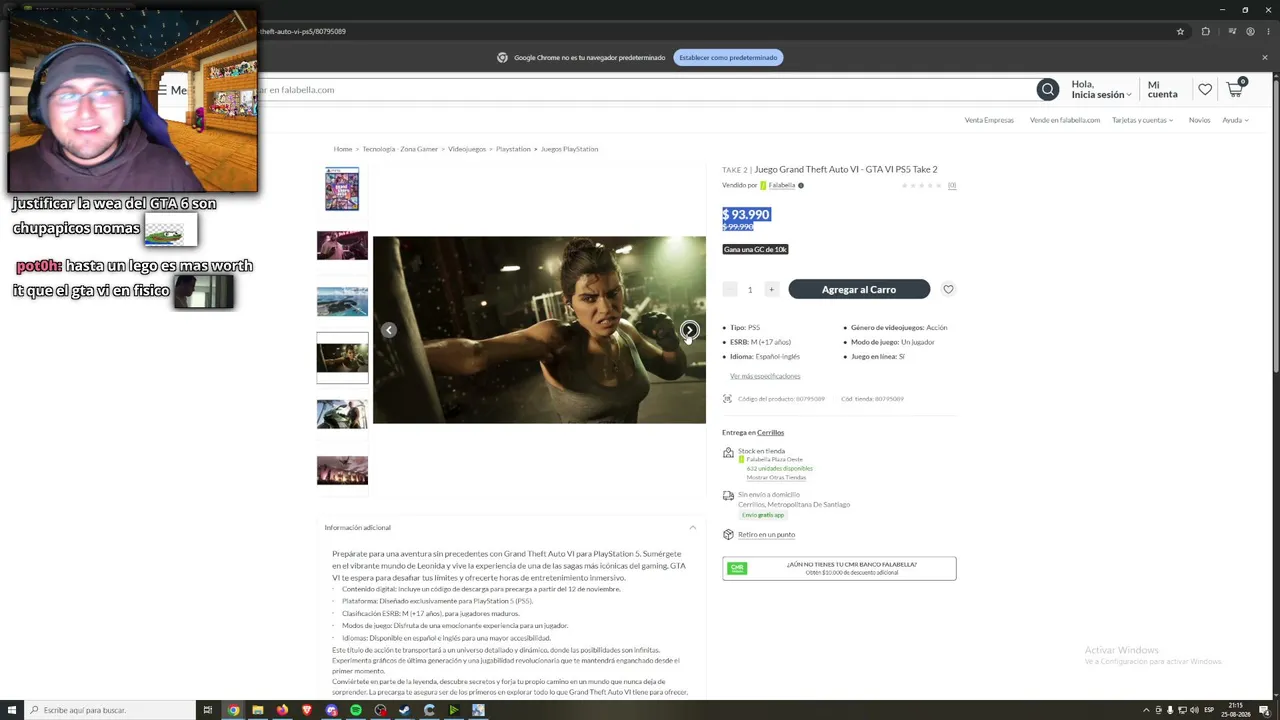Launch Brave browser from the taskbar

[307, 710]
